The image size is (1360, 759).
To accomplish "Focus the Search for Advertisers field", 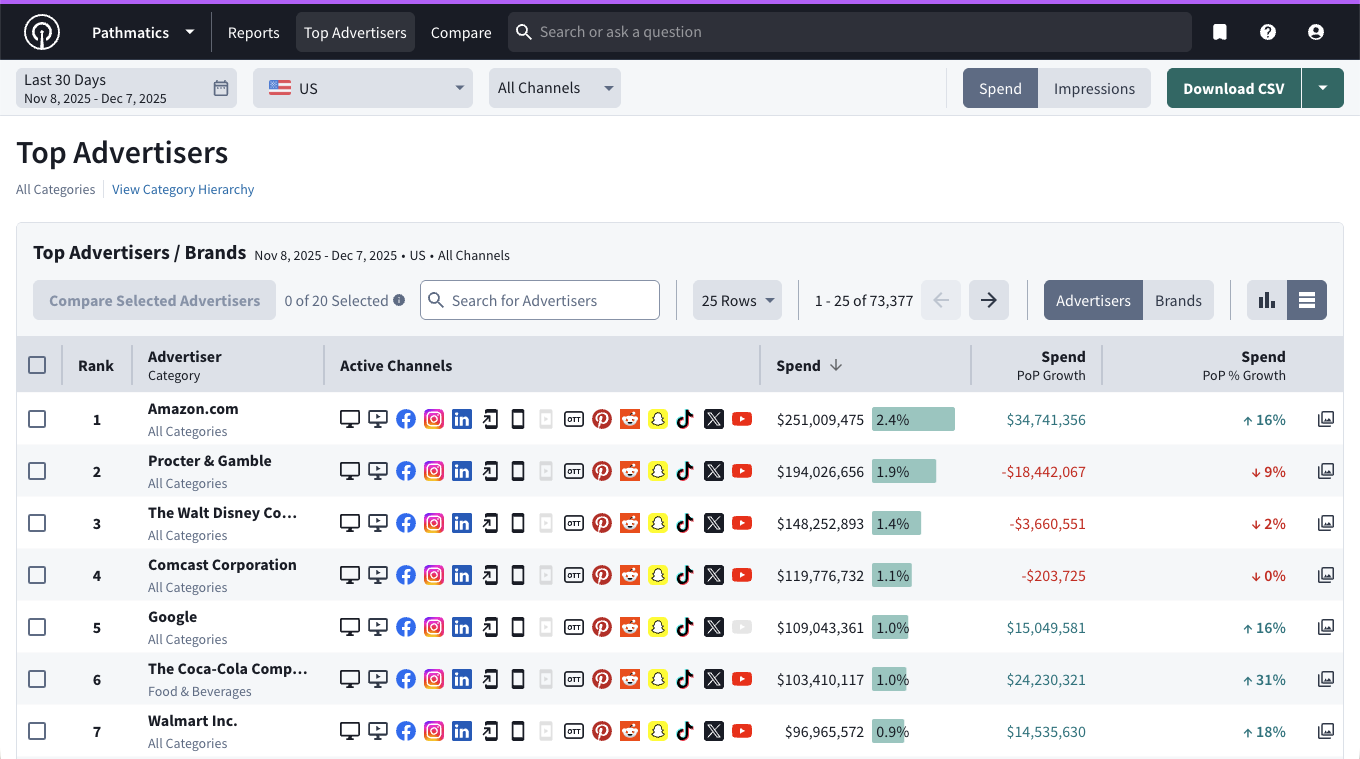I will [540, 300].
